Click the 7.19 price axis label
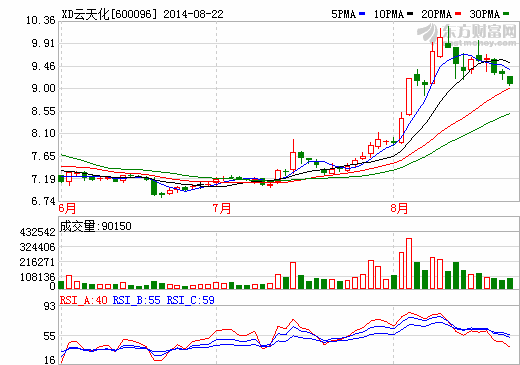 coord(43,179)
